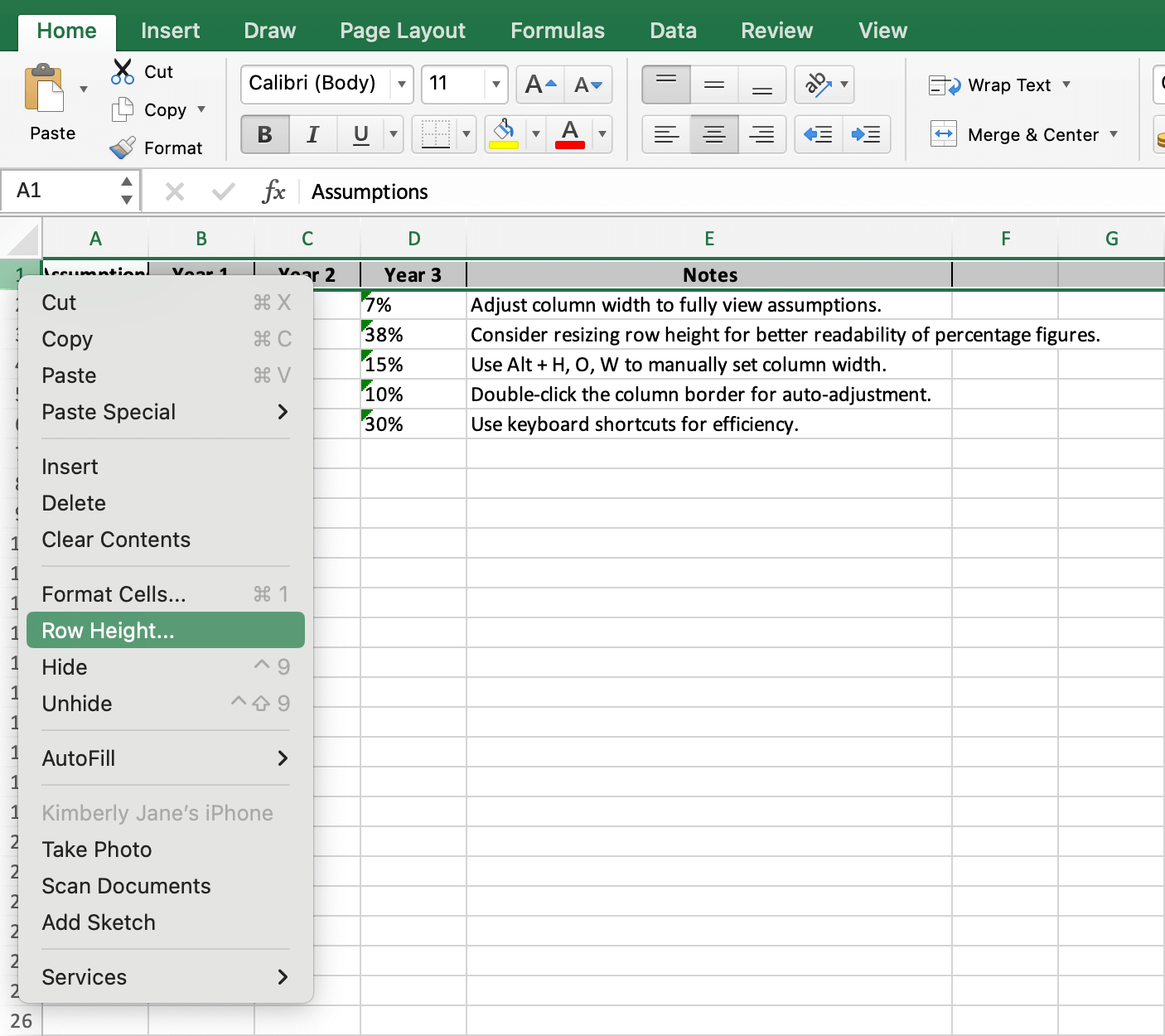Click the Increase Indent icon
The height and width of the screenshot is (1036, 1165).
(x=866, y=134)
